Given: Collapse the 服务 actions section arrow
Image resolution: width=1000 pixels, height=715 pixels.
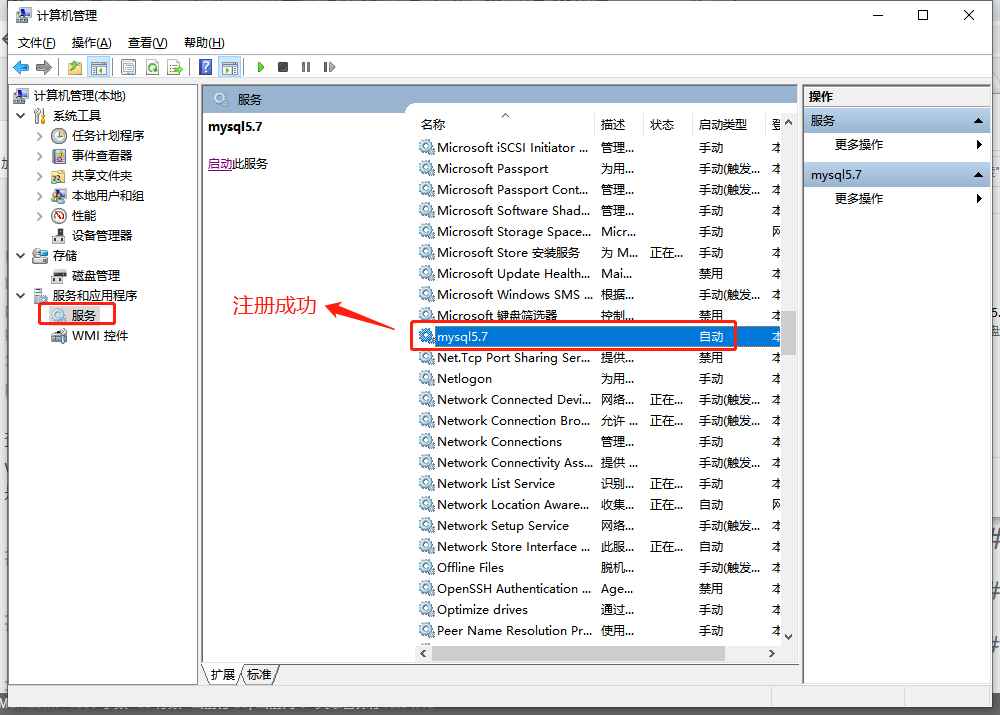Looking at the screenshot, I should coord(978,121).
